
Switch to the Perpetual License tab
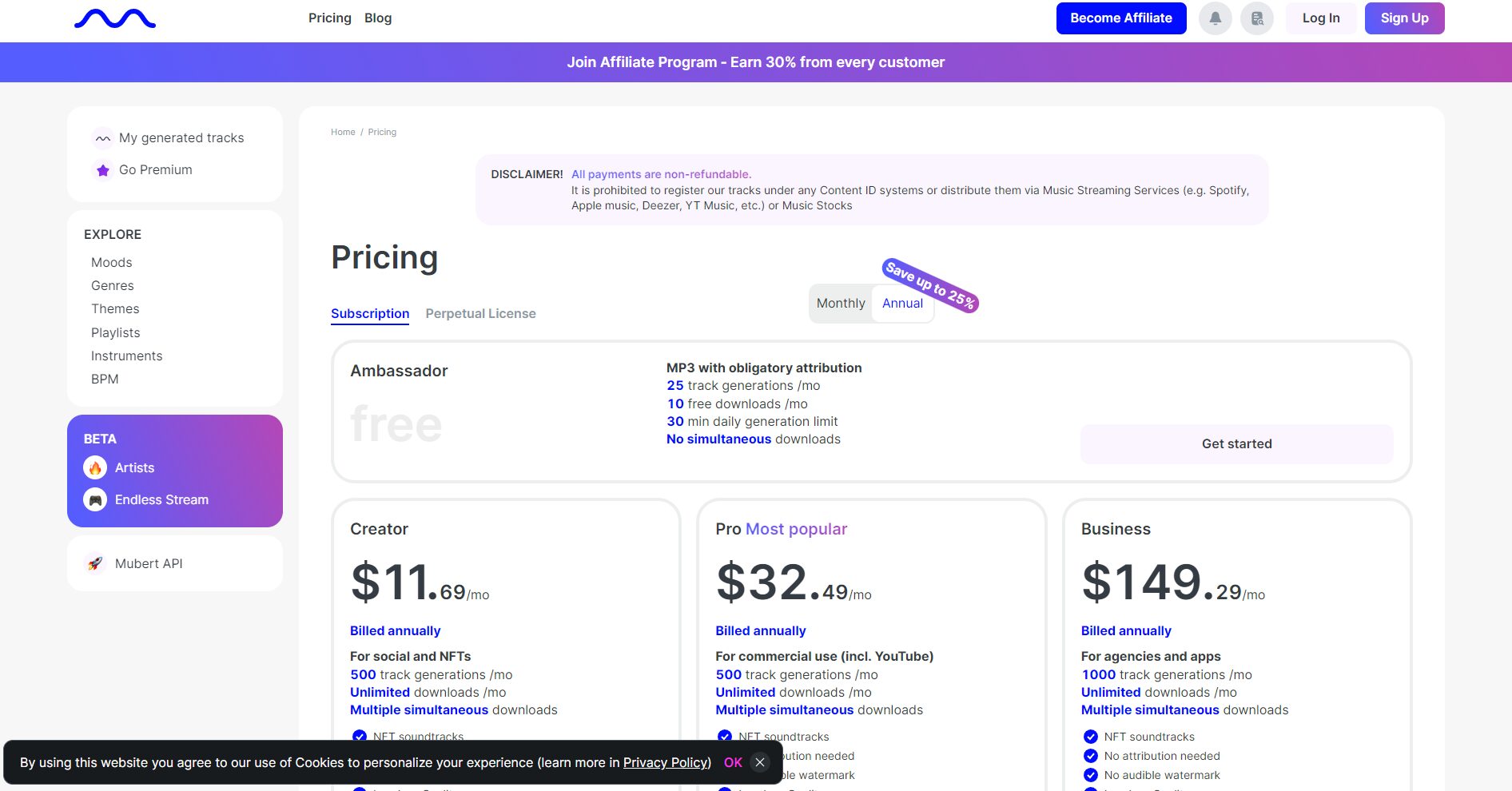480,314
